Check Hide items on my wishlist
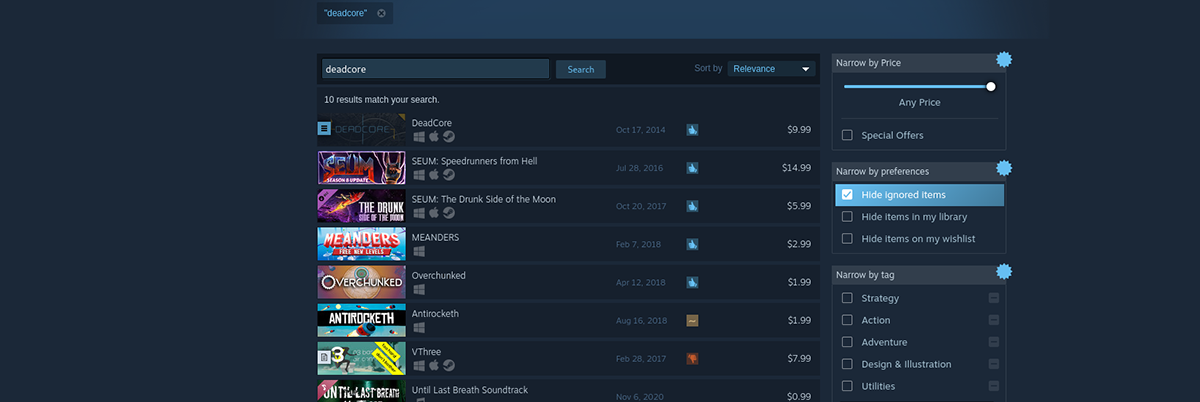 [847, 238]
